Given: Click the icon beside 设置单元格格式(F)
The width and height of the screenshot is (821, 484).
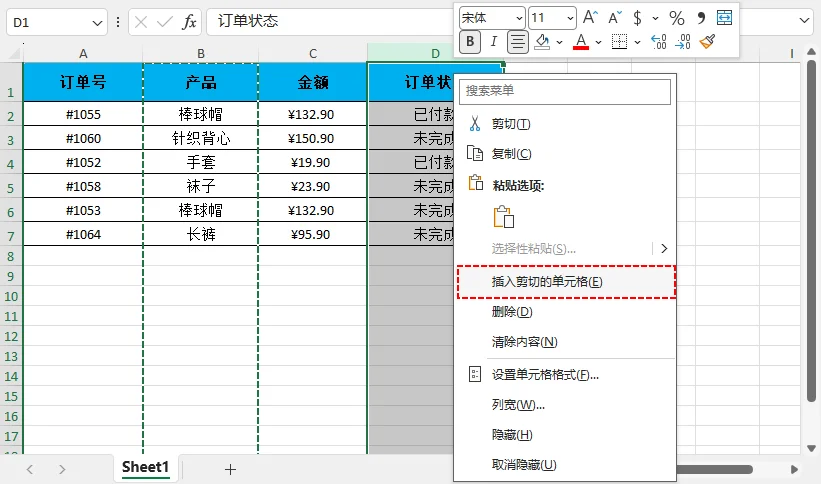Looking at the screenshot, I should pos(475,374).
